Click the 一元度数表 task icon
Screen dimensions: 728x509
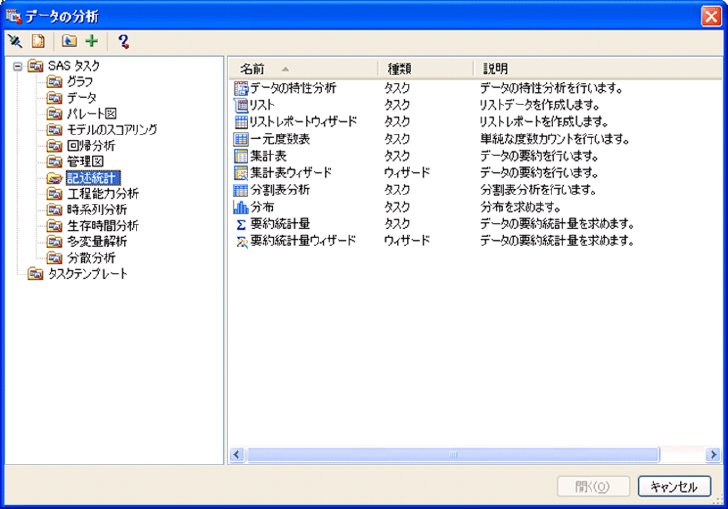pyautogui.click(x=241, y=139)
